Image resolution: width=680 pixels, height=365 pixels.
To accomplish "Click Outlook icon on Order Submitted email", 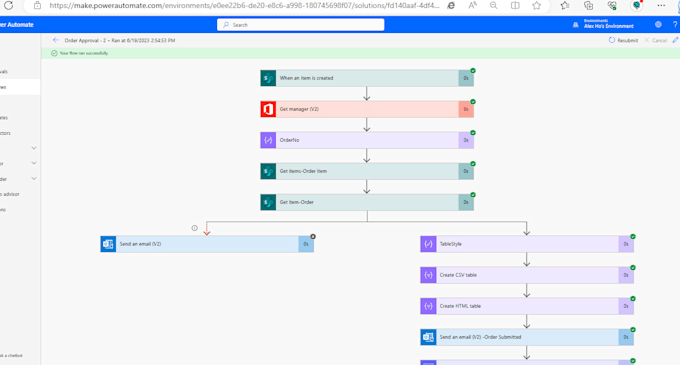I will tap(428, 337).
